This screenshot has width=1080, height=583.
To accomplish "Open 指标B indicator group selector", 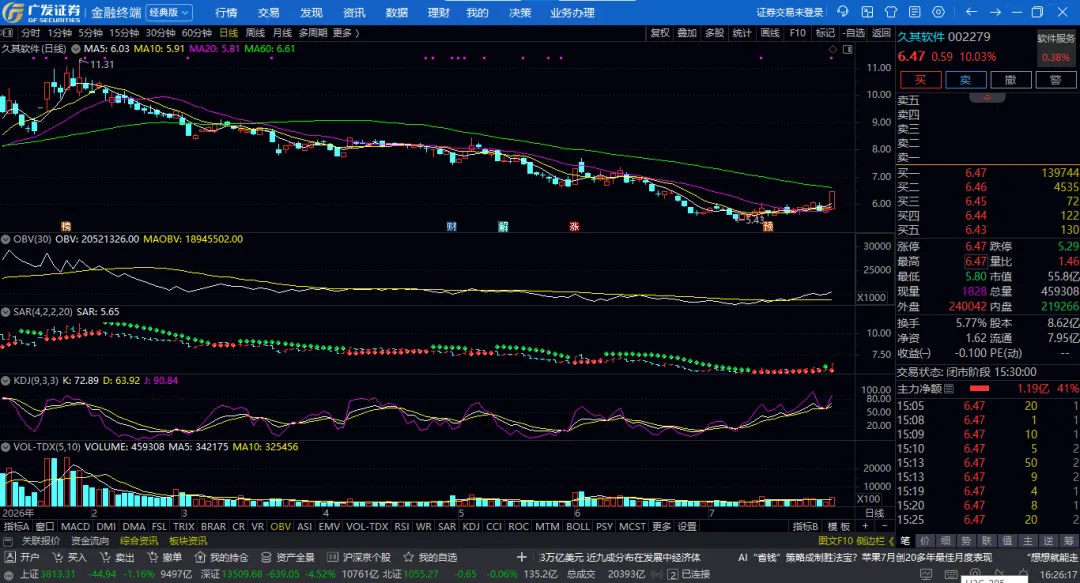I will [805, 526].
